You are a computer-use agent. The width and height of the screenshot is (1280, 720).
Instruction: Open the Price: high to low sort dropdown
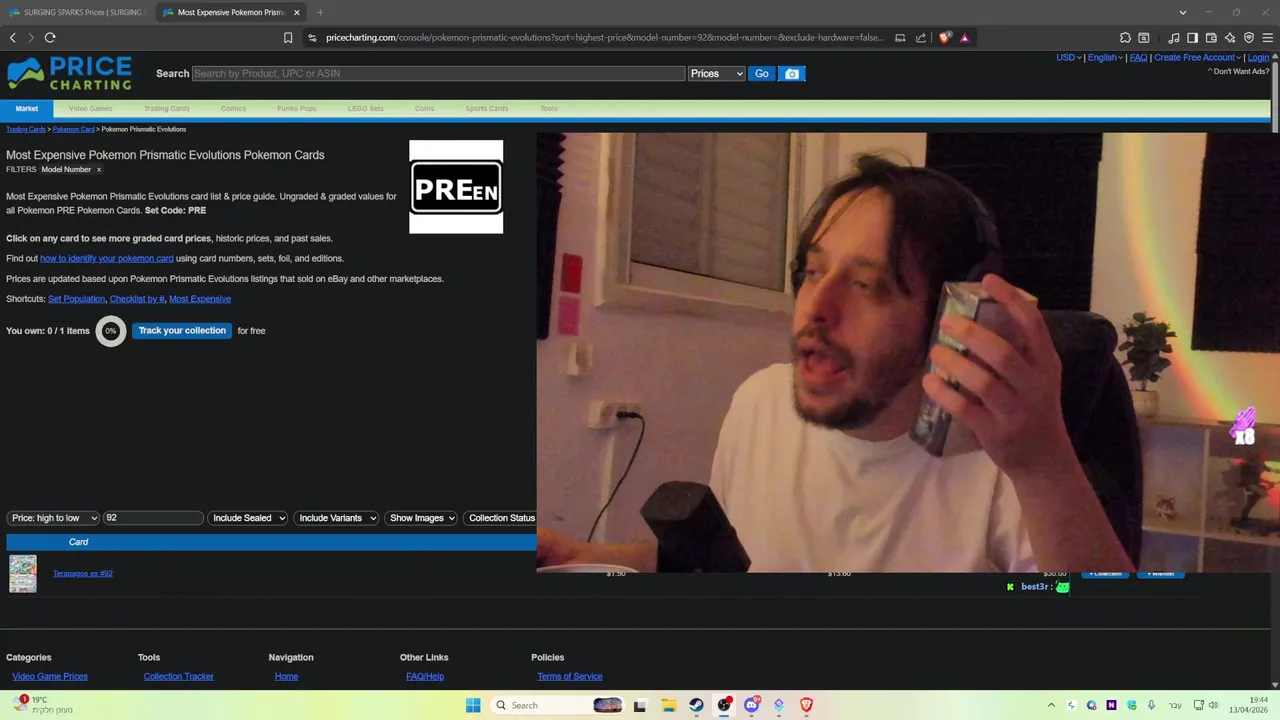click(x=53, y=518)
